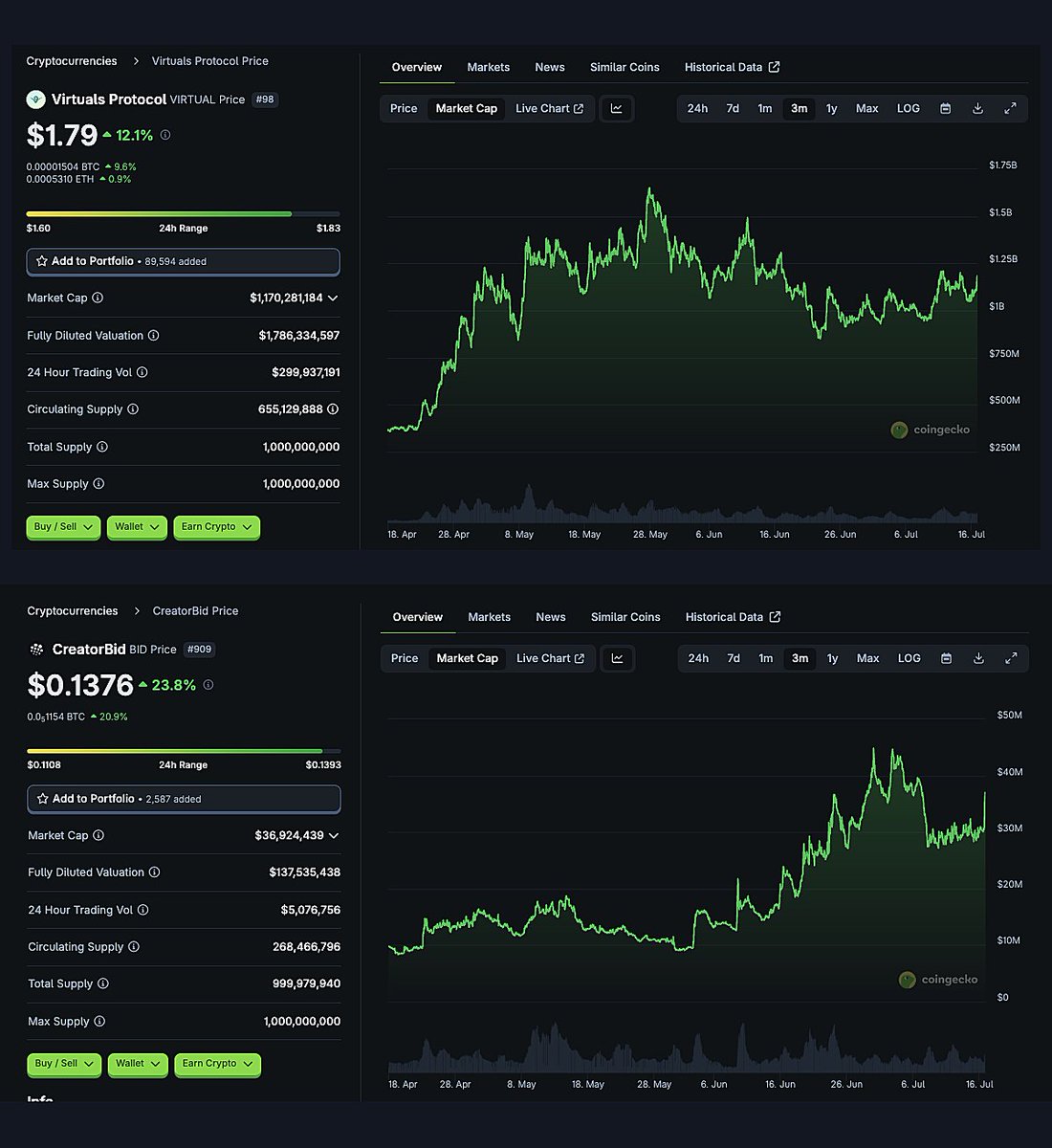Open CreatorBid Buy / Sell dropdown

pos(64,1064)
